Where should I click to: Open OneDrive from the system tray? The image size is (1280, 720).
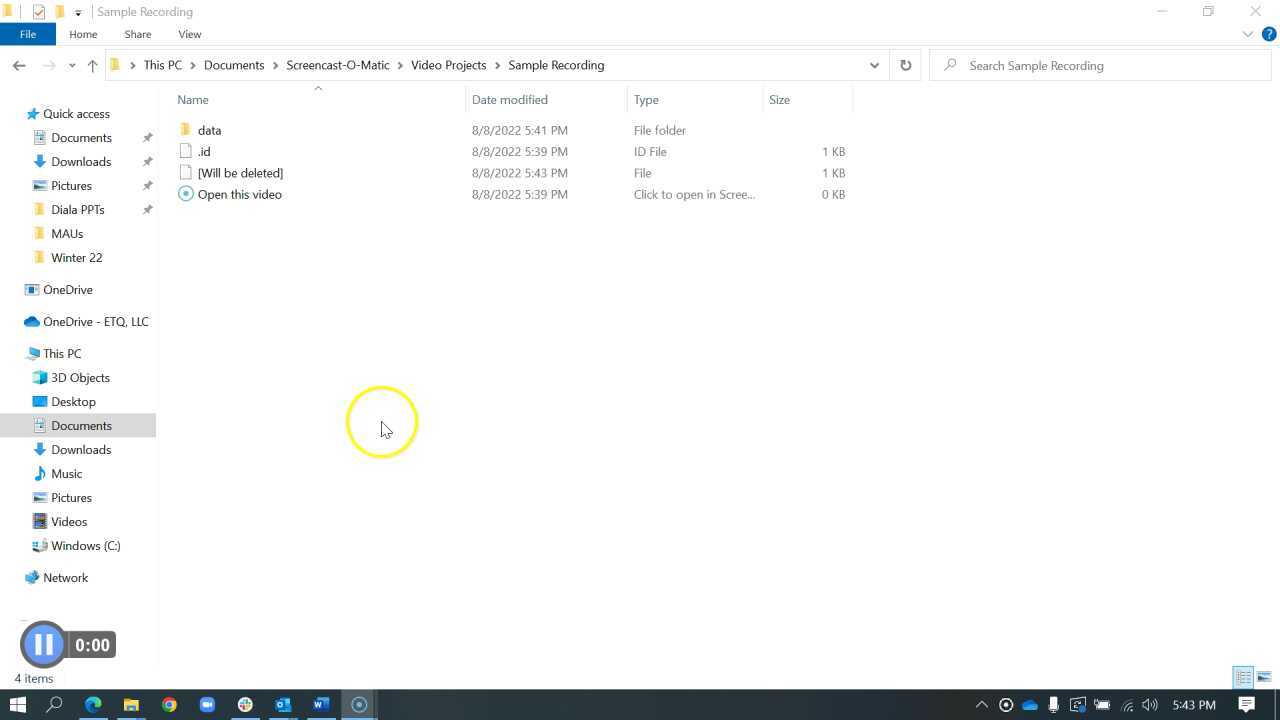1030,704
